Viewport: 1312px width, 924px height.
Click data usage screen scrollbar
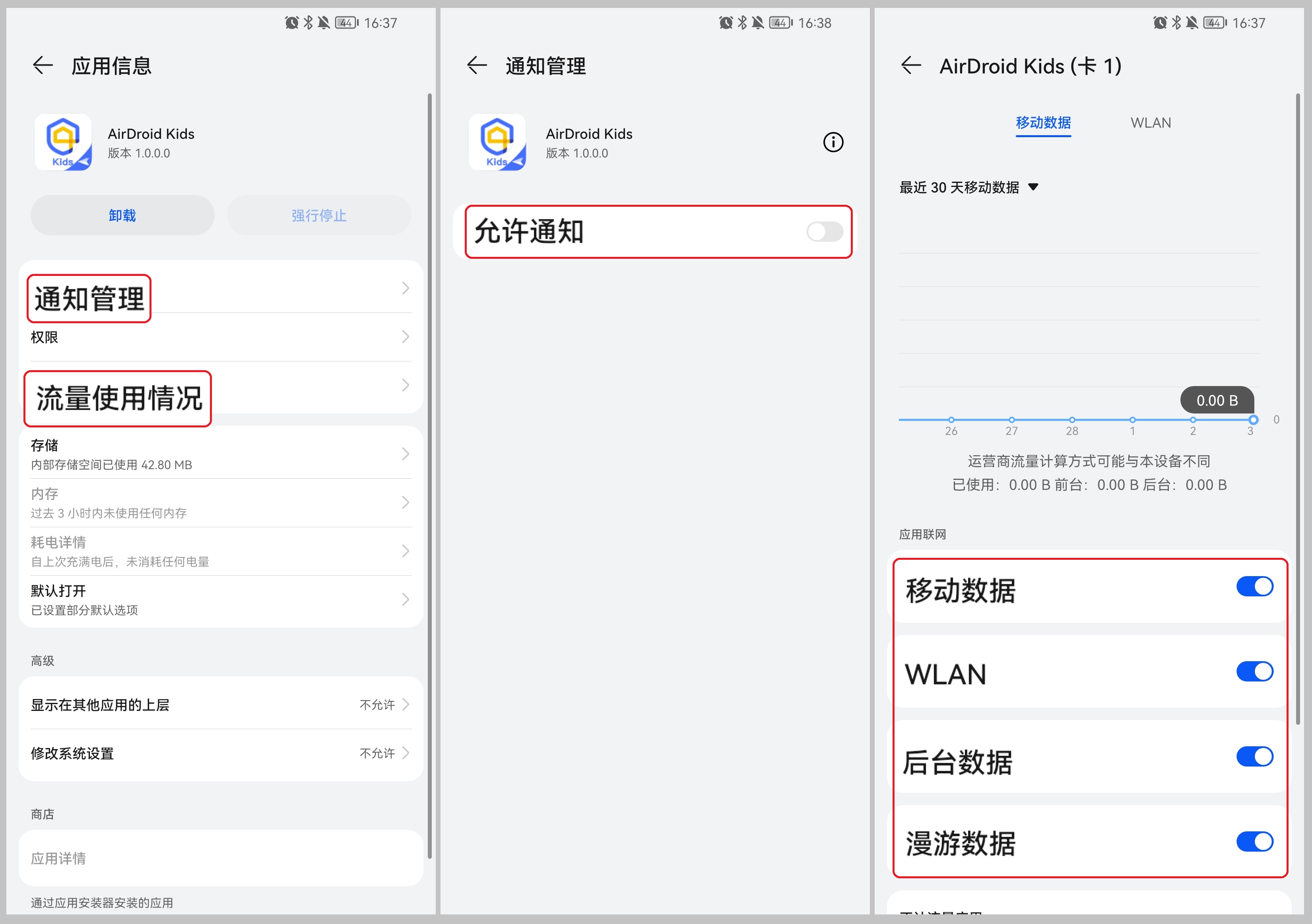1298,409
